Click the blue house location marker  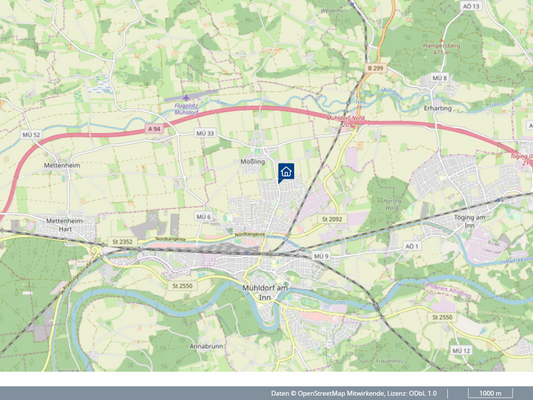tap(286, 173)
